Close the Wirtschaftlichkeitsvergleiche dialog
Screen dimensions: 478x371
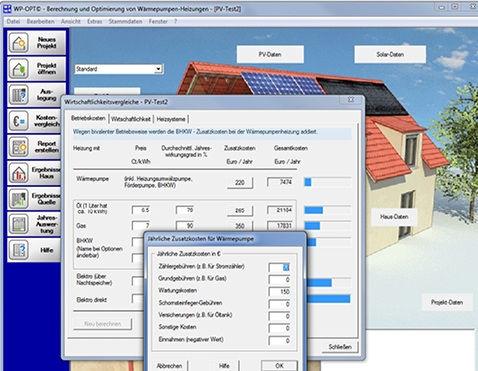pyautogui.click(x=351, y=100)
